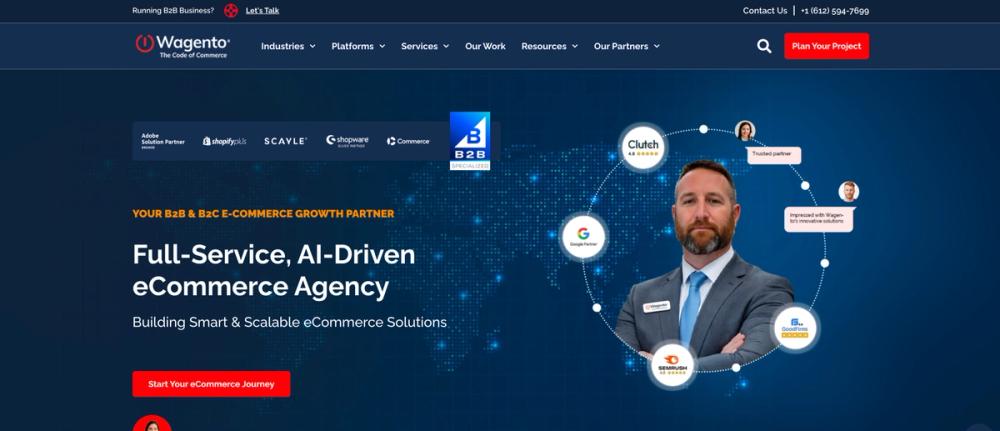Click the BigCommerce B2B Specialized badge
Screen dimensions: 1000x431
click(x=470, y=141)
